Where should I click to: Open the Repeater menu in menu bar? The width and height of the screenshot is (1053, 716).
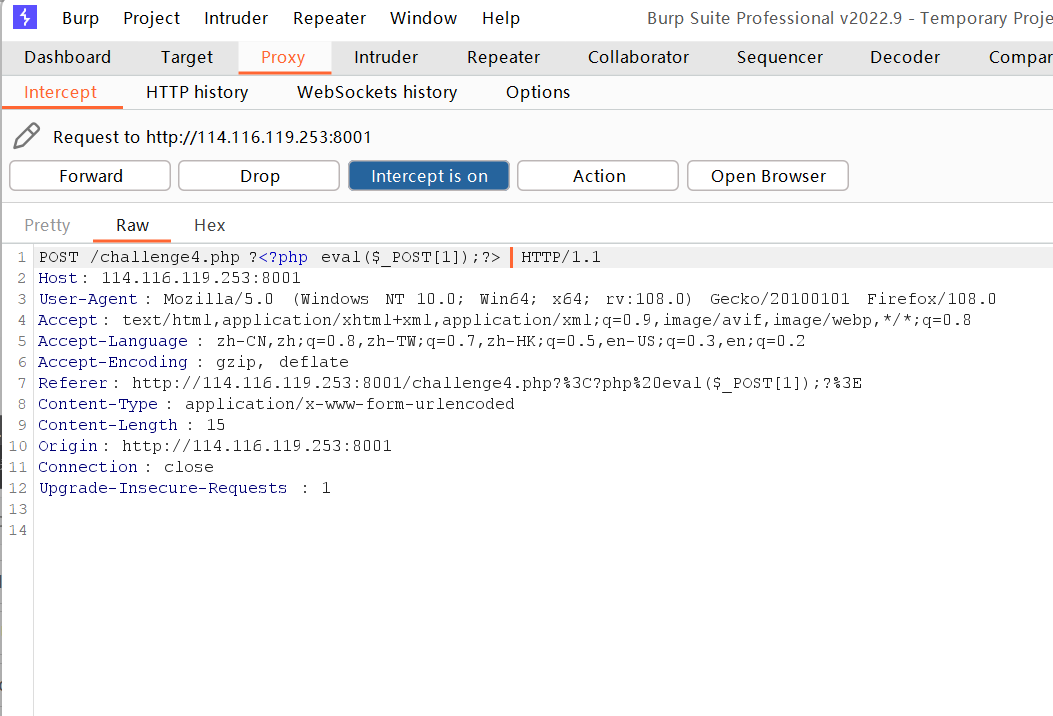pyautogui.click(x=329, y=18)
